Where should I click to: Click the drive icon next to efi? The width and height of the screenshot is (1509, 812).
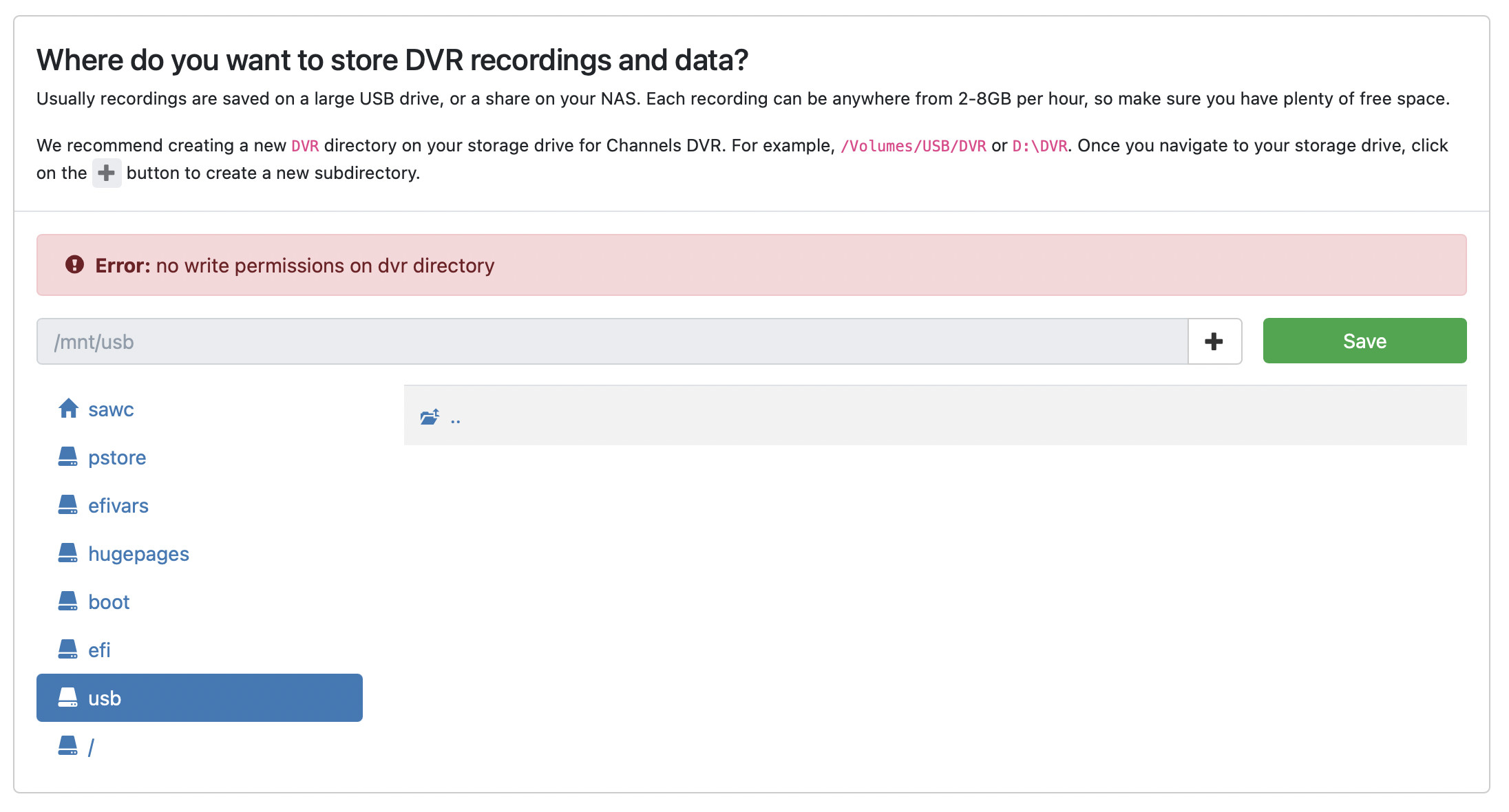[68, 650]
